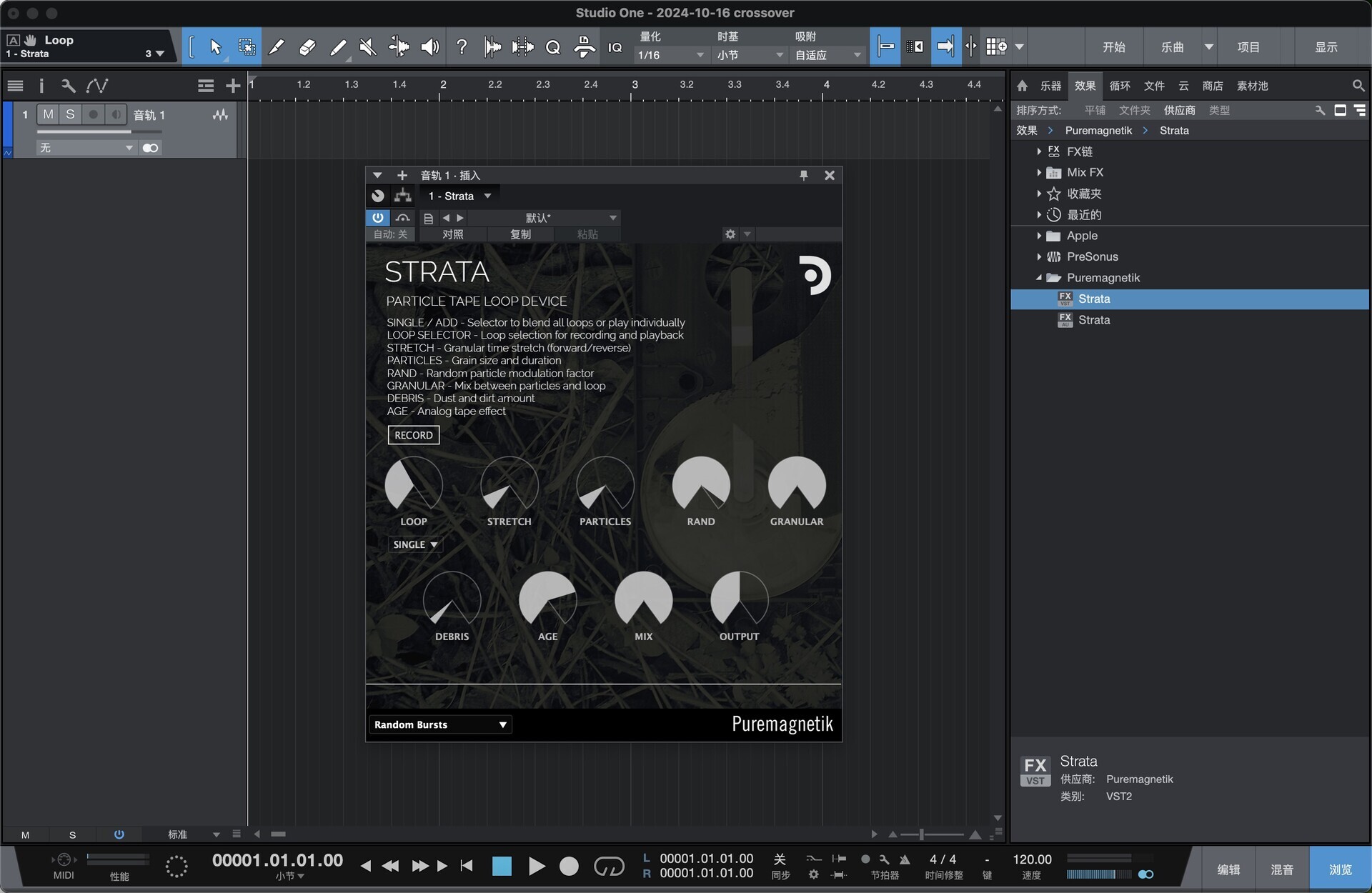
Task: Search the browser with magnifier icon
Action: coord(1358,86)
